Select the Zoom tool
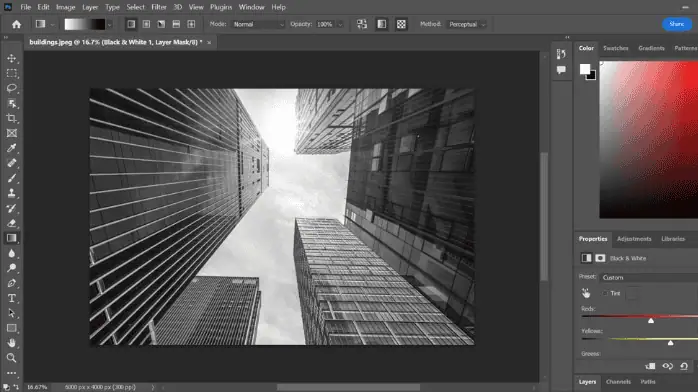This screenshot has width=698, height=392. click(12, 358)
